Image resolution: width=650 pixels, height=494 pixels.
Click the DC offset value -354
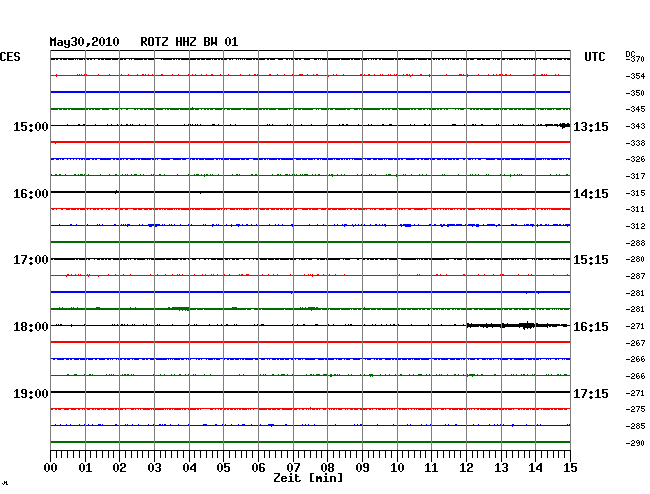point(635,76)
